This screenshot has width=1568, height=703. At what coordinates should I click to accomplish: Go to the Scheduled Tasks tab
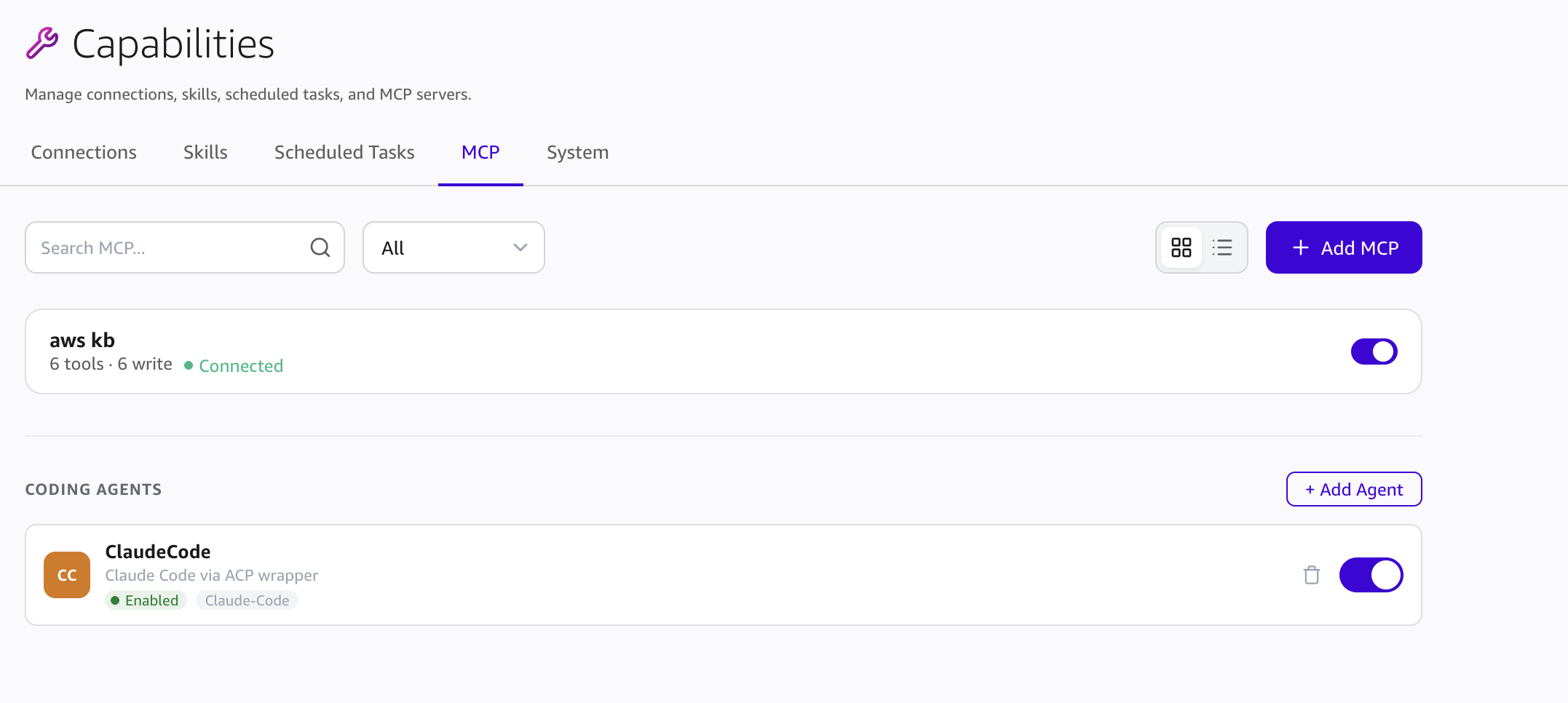click(344, 152)
